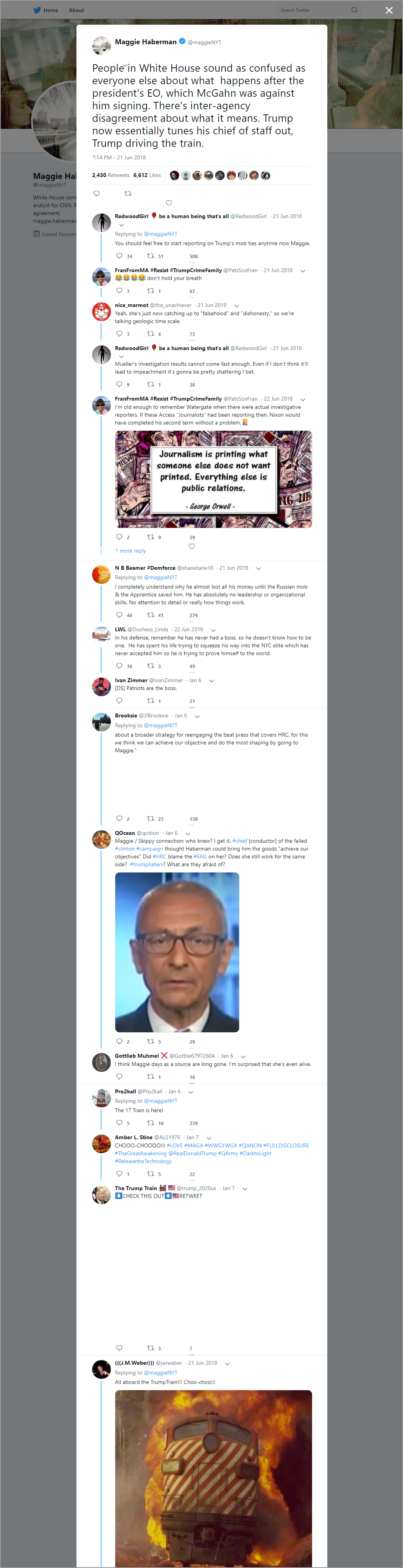This screenshot has width=403, height=1568.
Task: Reply to N B Beamer's tweet
Action: coord(120,615)
